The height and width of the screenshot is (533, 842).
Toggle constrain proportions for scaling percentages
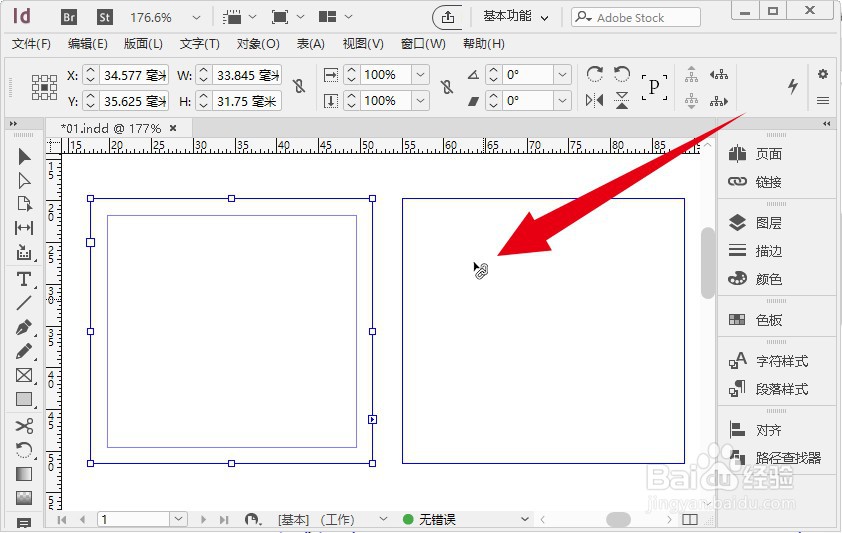[x=447, y=88]
